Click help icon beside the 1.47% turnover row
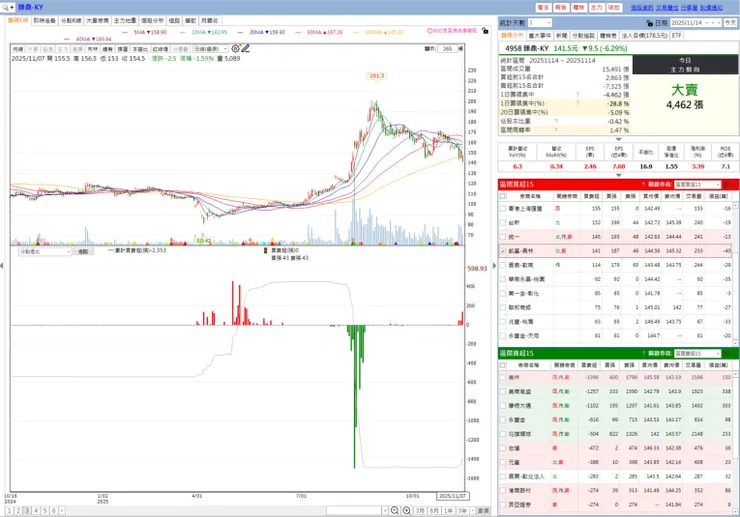Viewport: 740px width, 517px height. pos(556,130)
